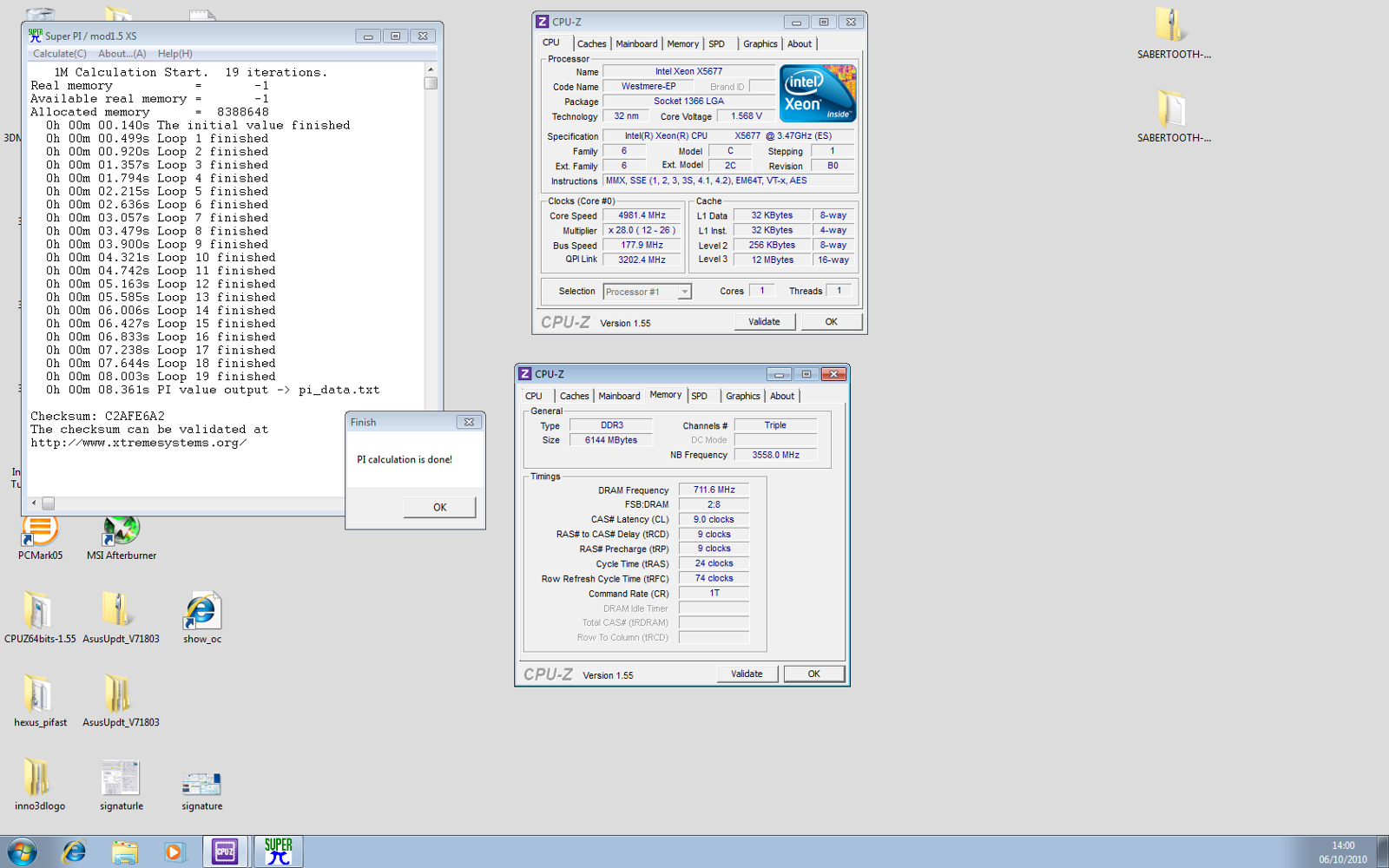Launch Internet Explorer from the taskbar

[x=75, y=852]
